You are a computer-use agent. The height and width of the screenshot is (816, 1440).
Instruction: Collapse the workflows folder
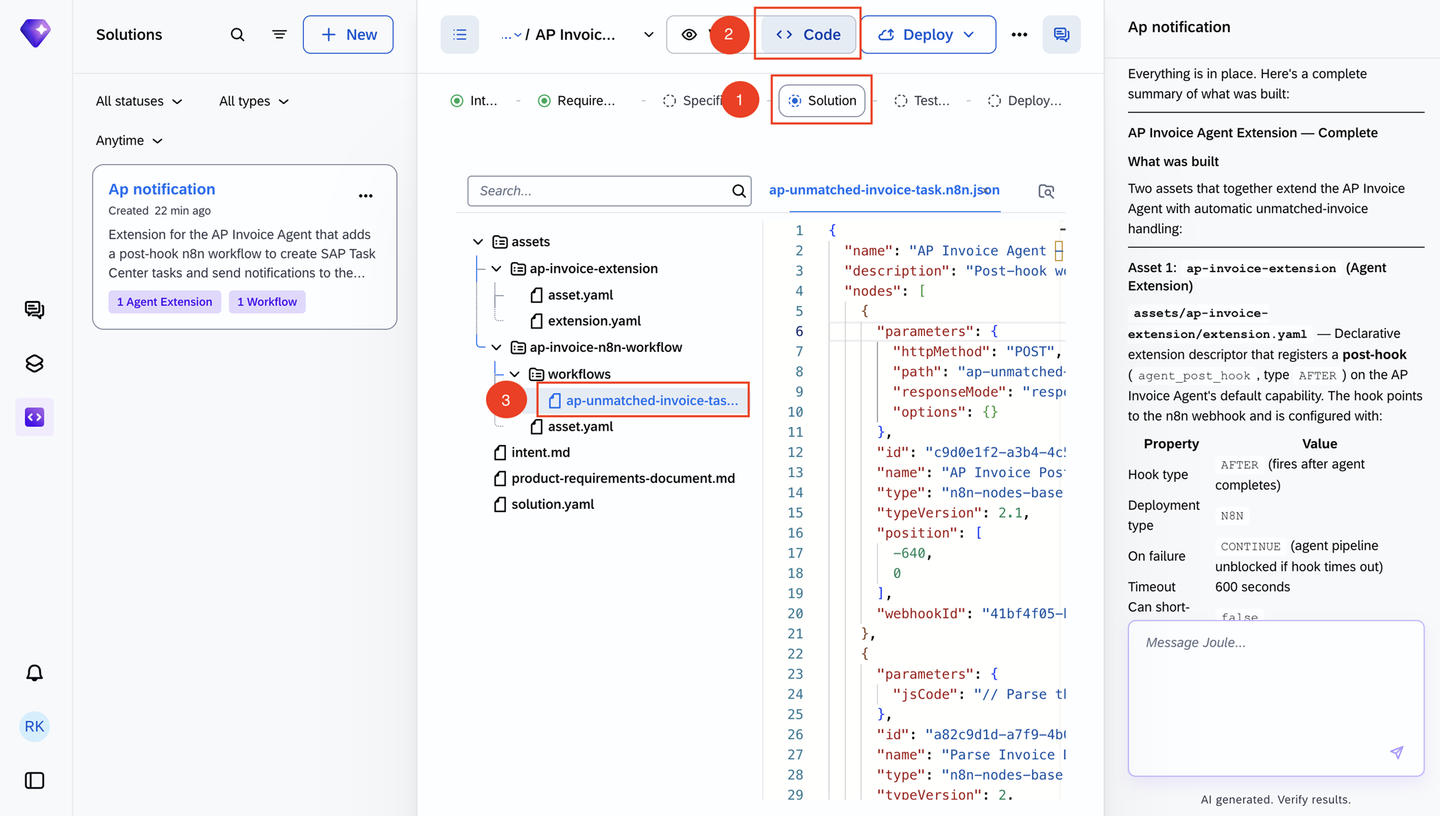pos(515,374)
